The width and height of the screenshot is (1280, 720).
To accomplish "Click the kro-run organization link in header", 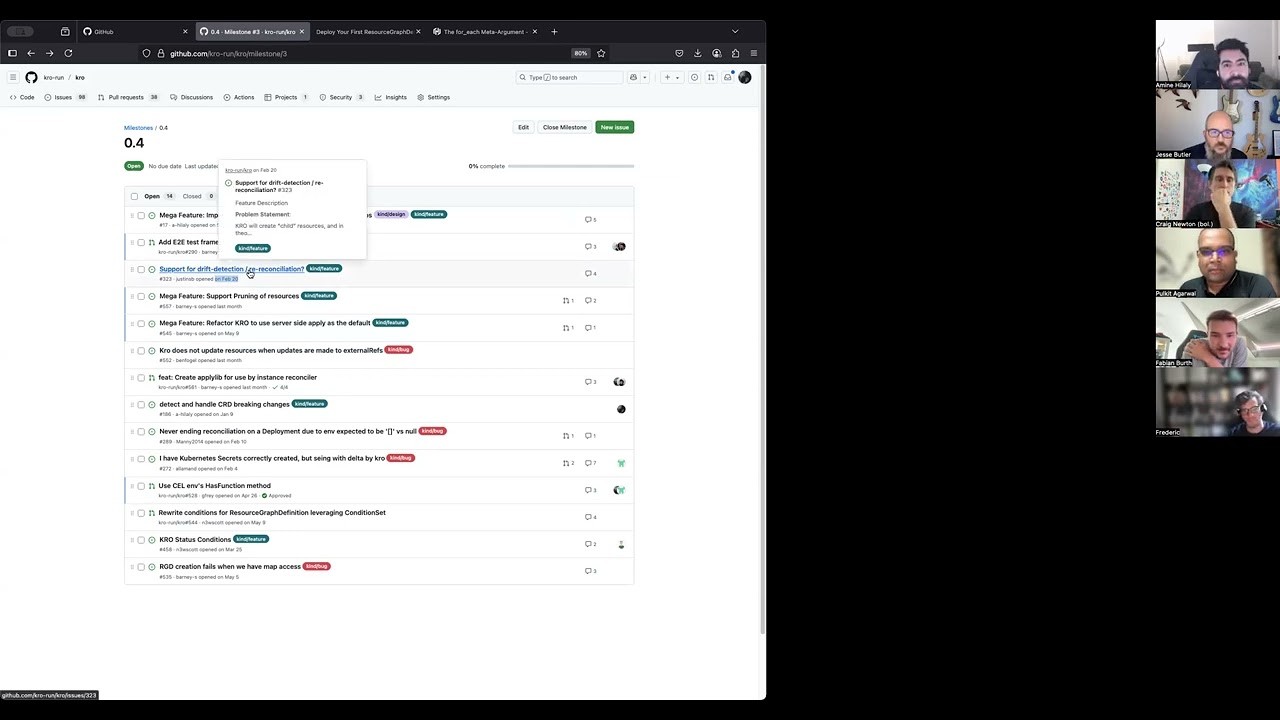I will point(53,77).
